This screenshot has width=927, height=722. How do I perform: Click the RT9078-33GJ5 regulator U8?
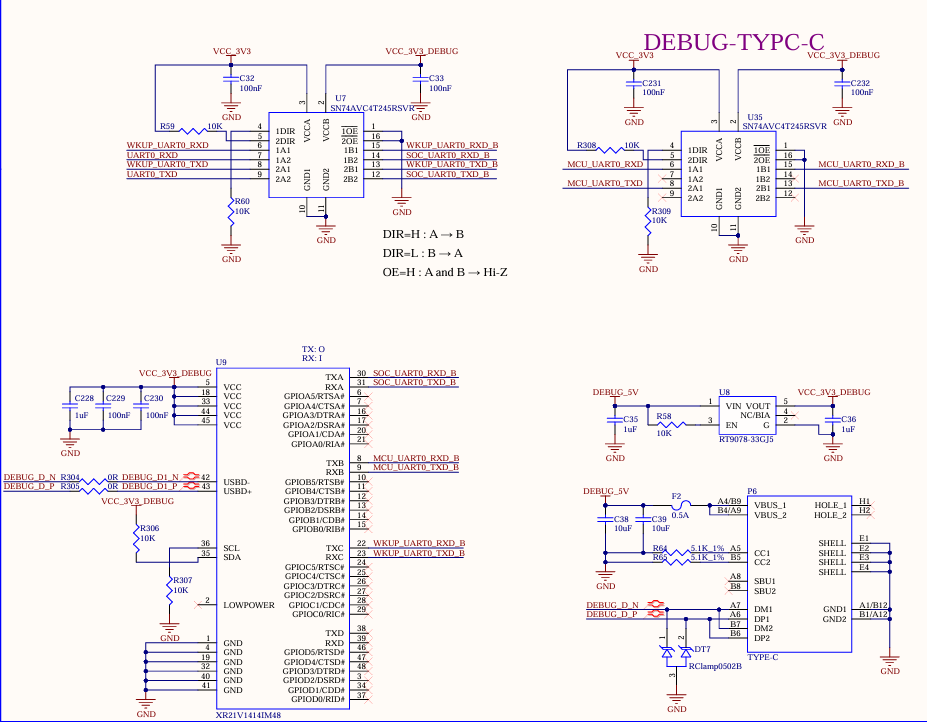click(x=747, y=416)
